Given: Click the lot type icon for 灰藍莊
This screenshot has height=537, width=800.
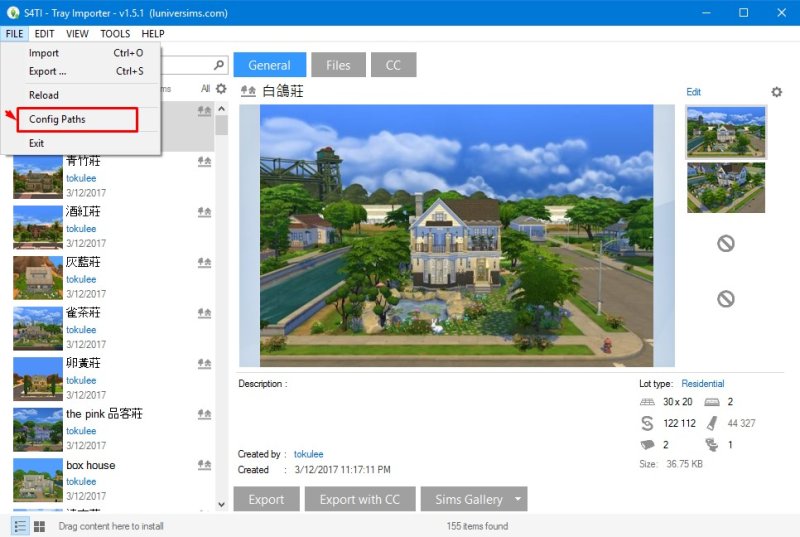Looking at the screenshot, I should coord(205,263).
